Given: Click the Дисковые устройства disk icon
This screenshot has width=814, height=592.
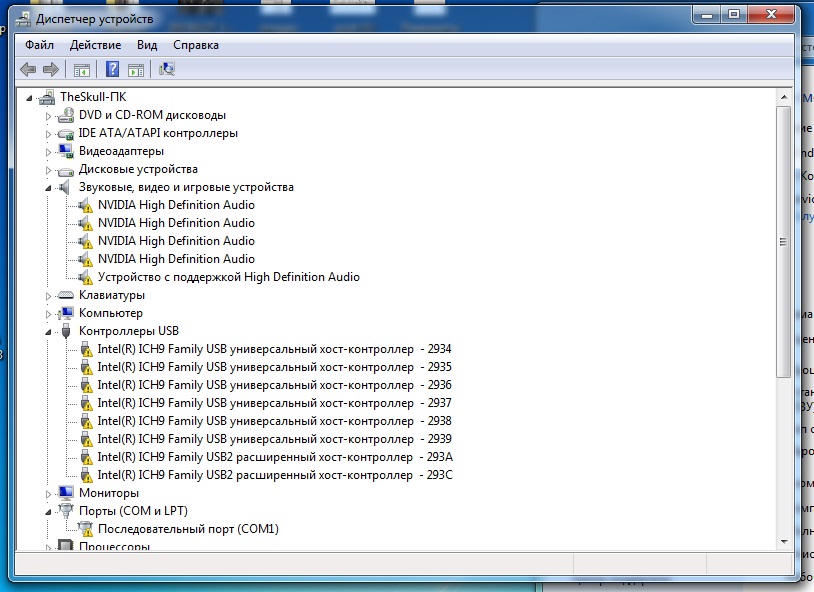Looking at the screenshot, I should tap(66, 170).
